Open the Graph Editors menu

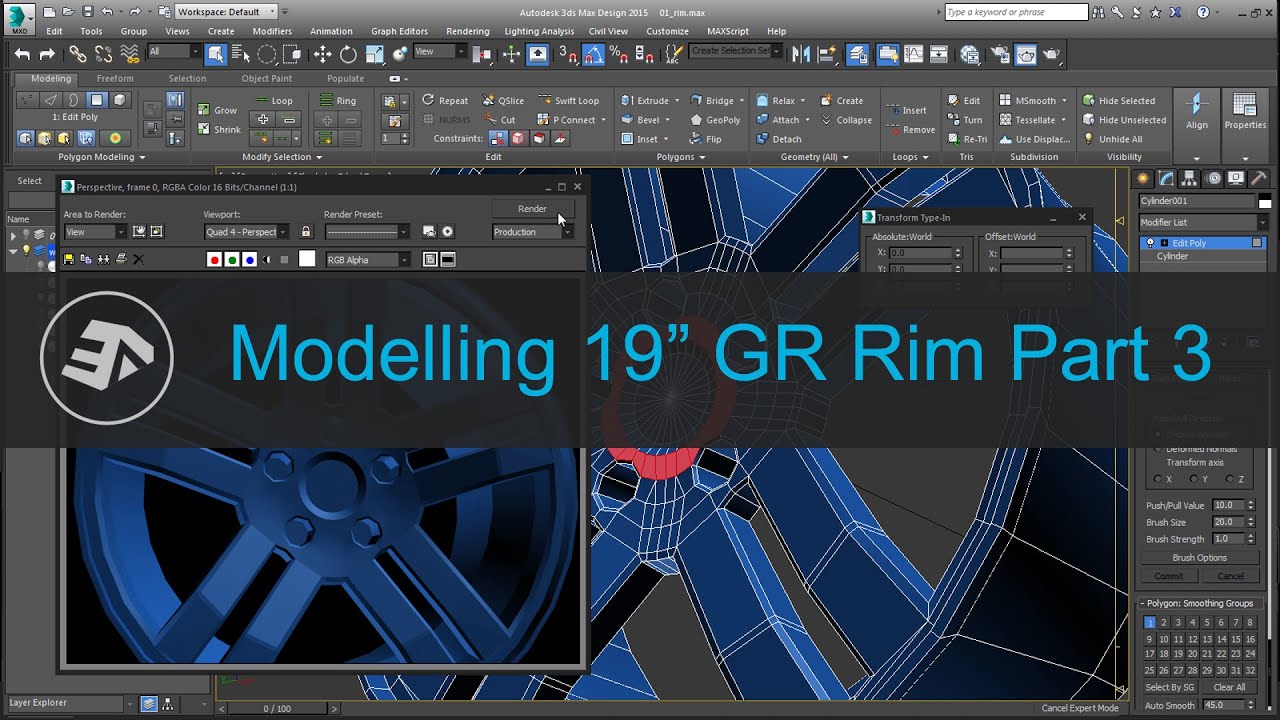(x=399, y=31)
